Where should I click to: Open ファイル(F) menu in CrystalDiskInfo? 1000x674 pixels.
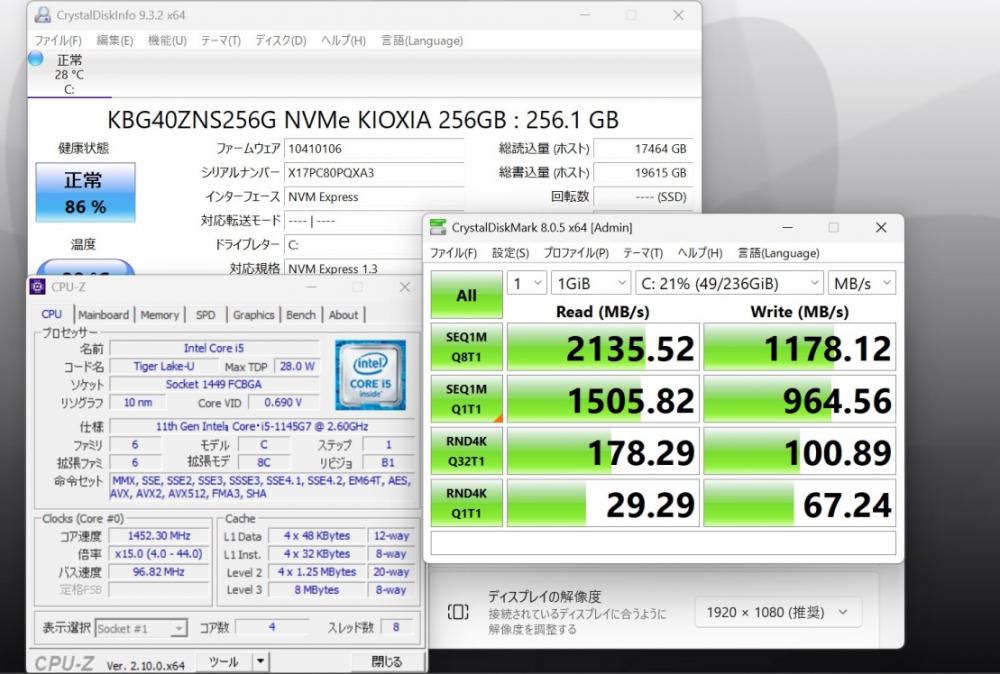tap(58, 40)
